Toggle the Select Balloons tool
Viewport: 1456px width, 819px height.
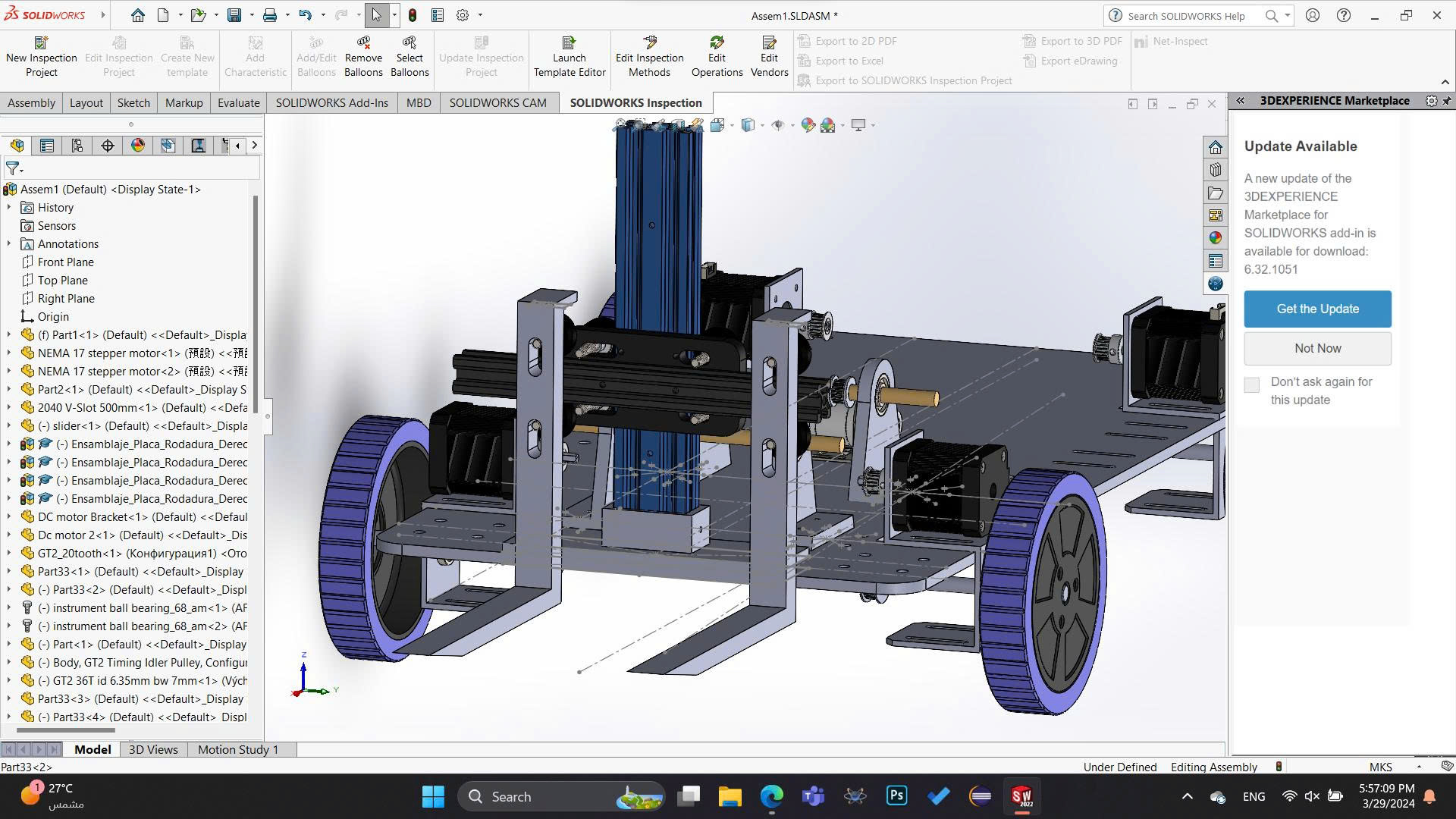(x=409, y=55)
